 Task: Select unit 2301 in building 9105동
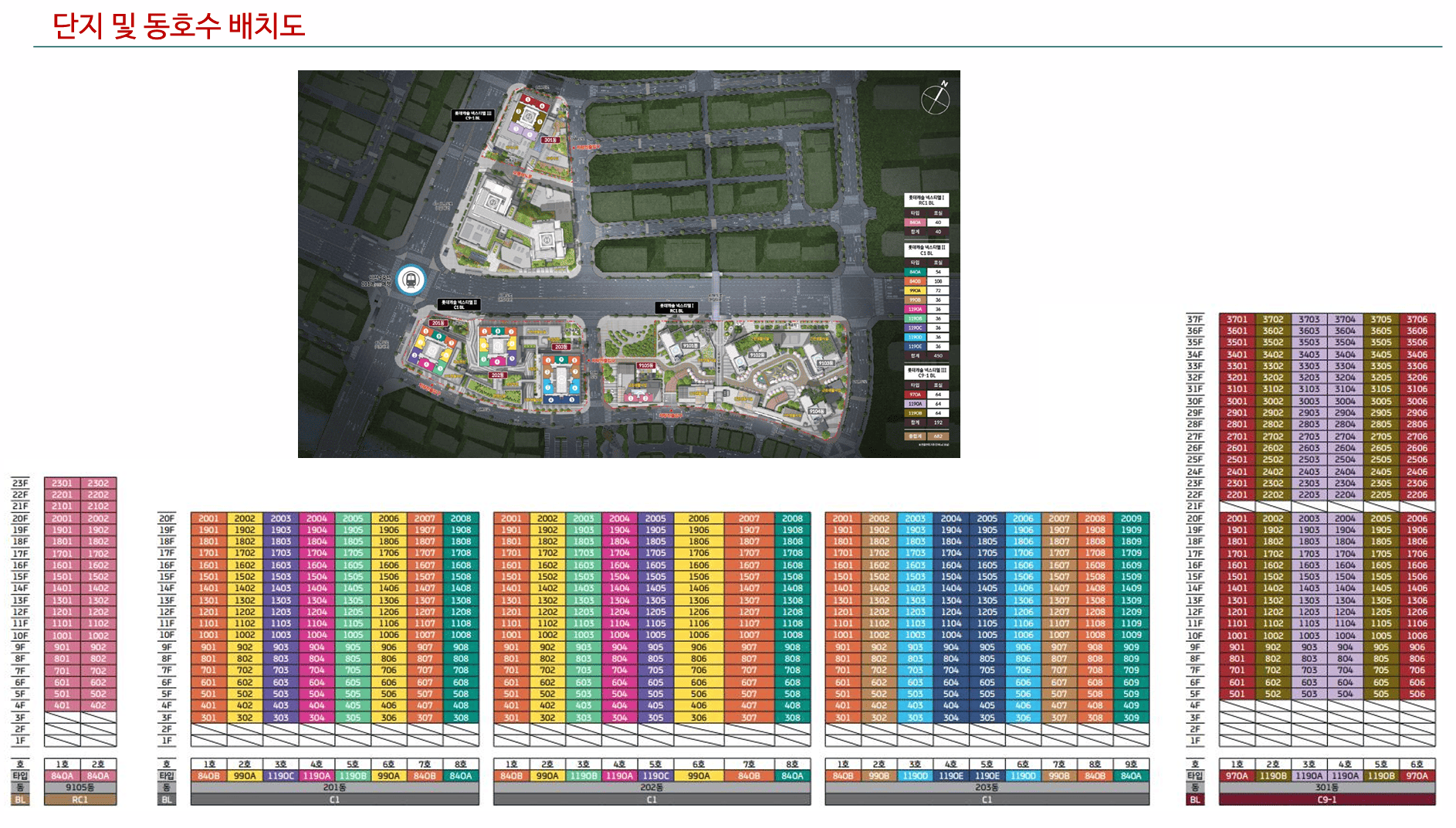[x=62, y=484]
